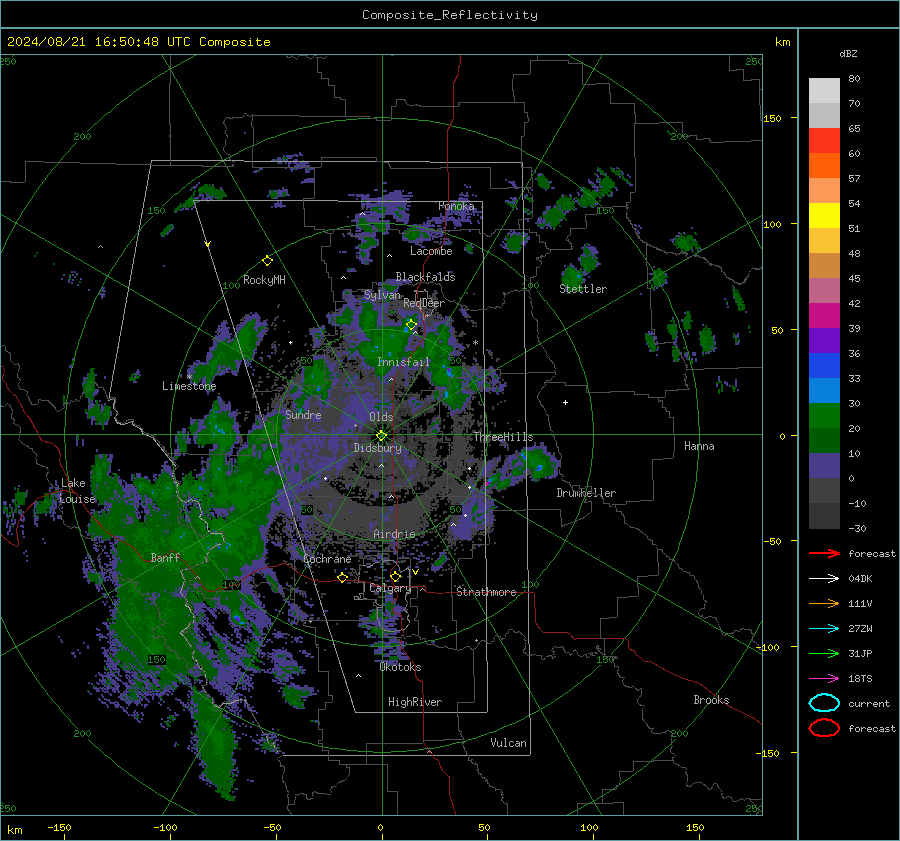Click the orange swatch below 60 dBZ
Screen dimensions: 900x841
(824, 166)
